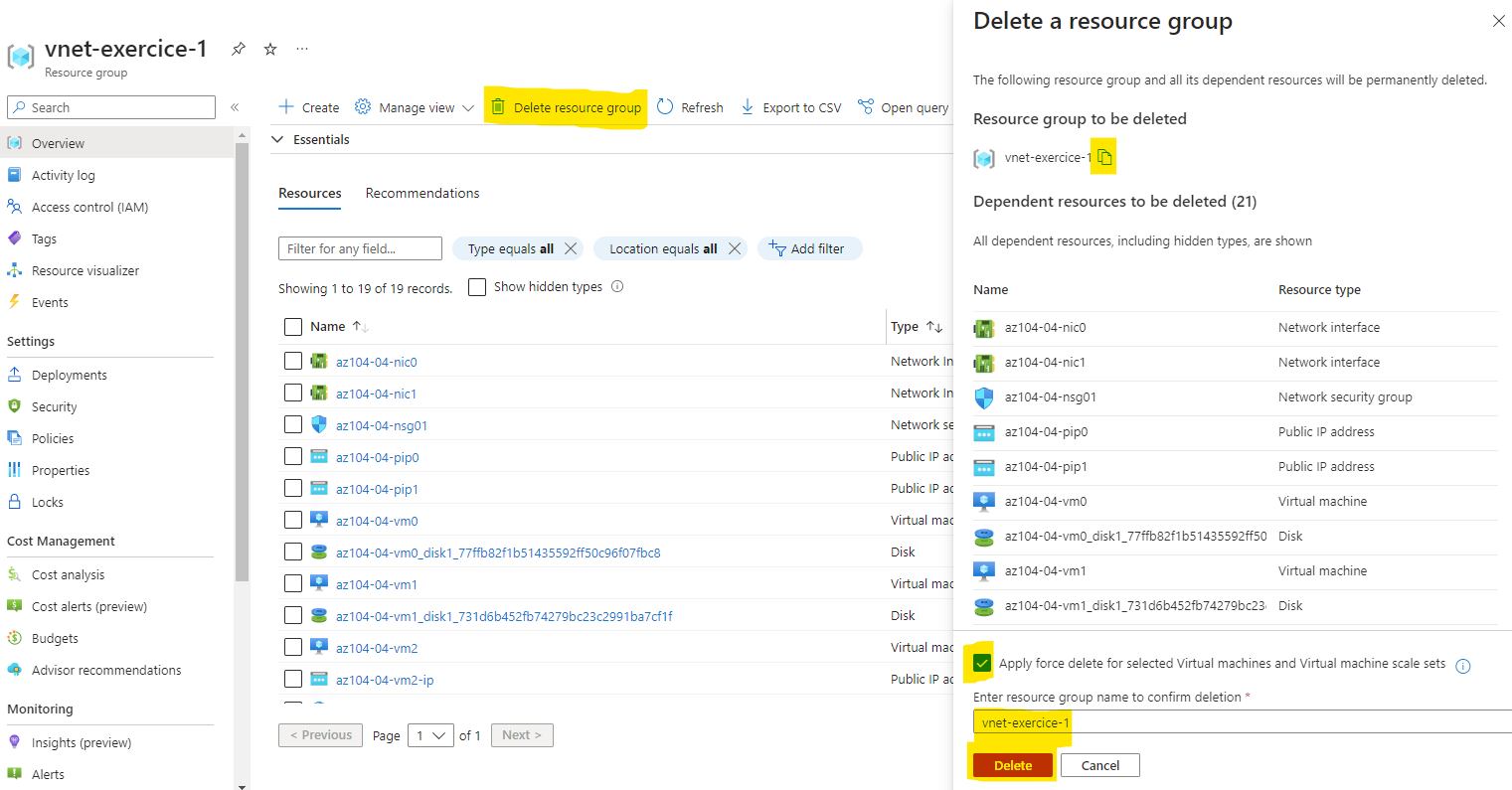Click the left sidebar vertical scrollbar
The width and height of the screenshot is (1512, 790).
coord(242,363)
